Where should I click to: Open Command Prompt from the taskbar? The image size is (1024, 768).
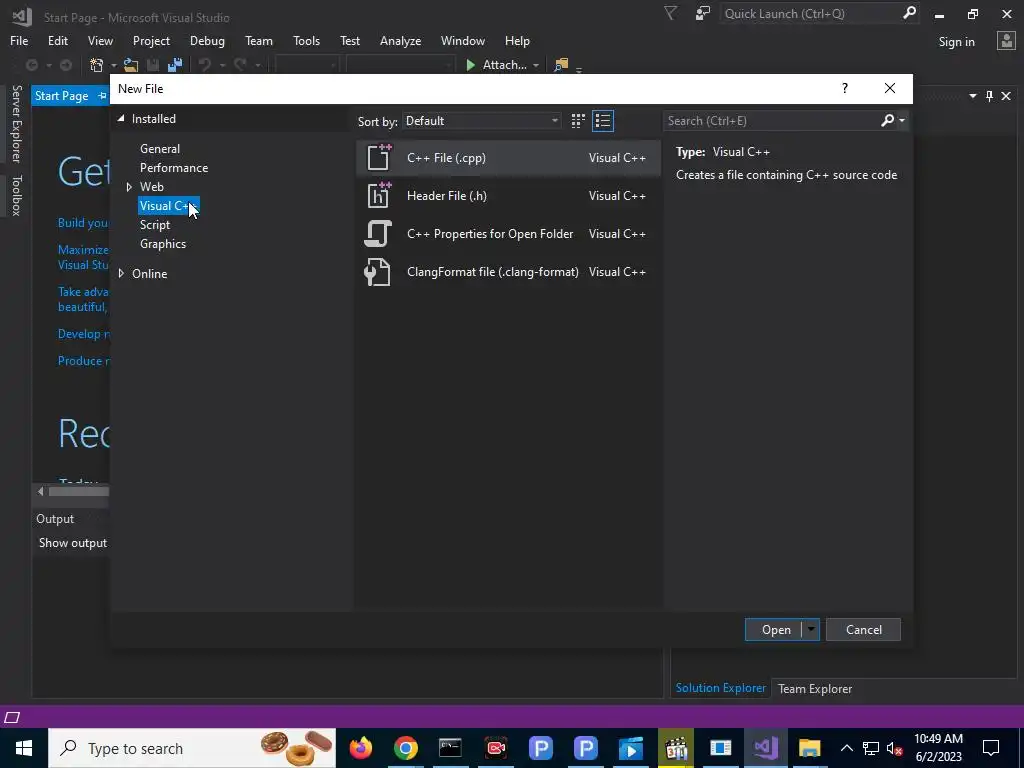451,748
